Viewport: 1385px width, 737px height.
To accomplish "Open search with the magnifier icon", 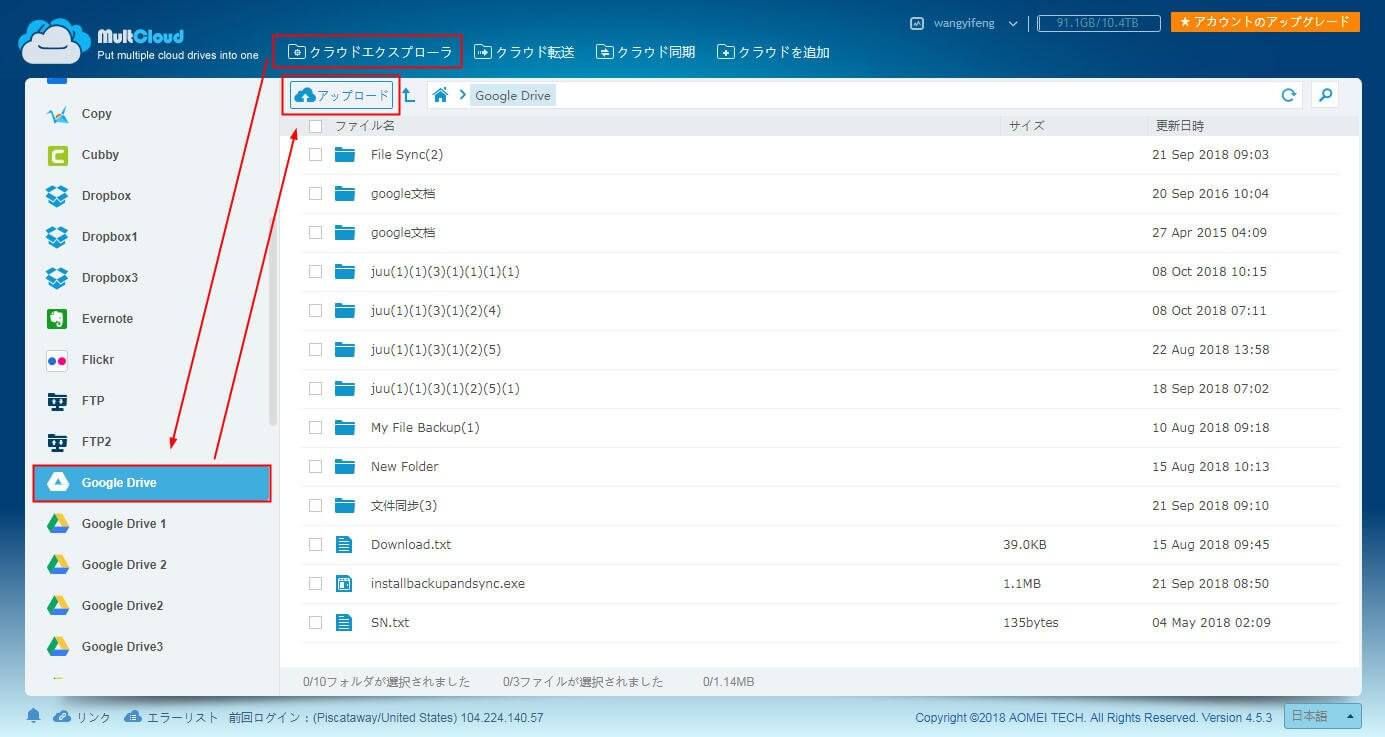I will click(1325, 95).
